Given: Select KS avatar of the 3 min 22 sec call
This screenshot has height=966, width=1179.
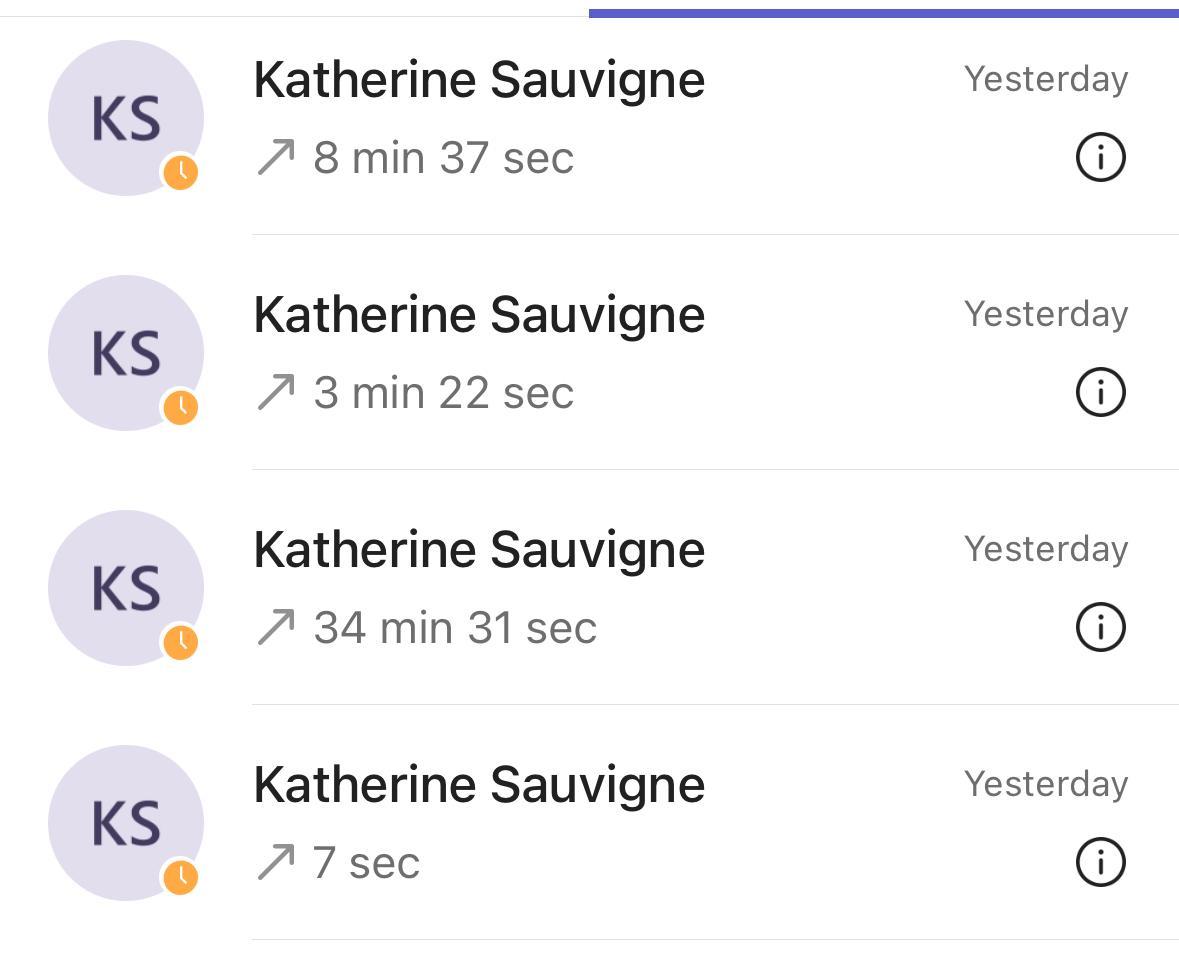Looking at the screenshot, I should pyautogui.click(x=125, y=353).
